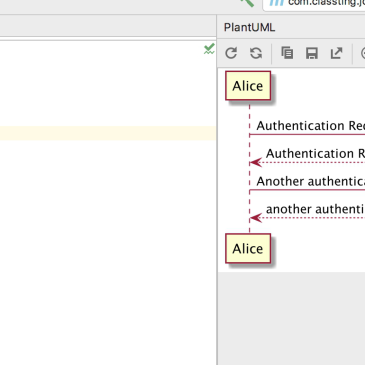Open the green checkmark inspections indicator
The image size is (365, 365).
(209, 49)
